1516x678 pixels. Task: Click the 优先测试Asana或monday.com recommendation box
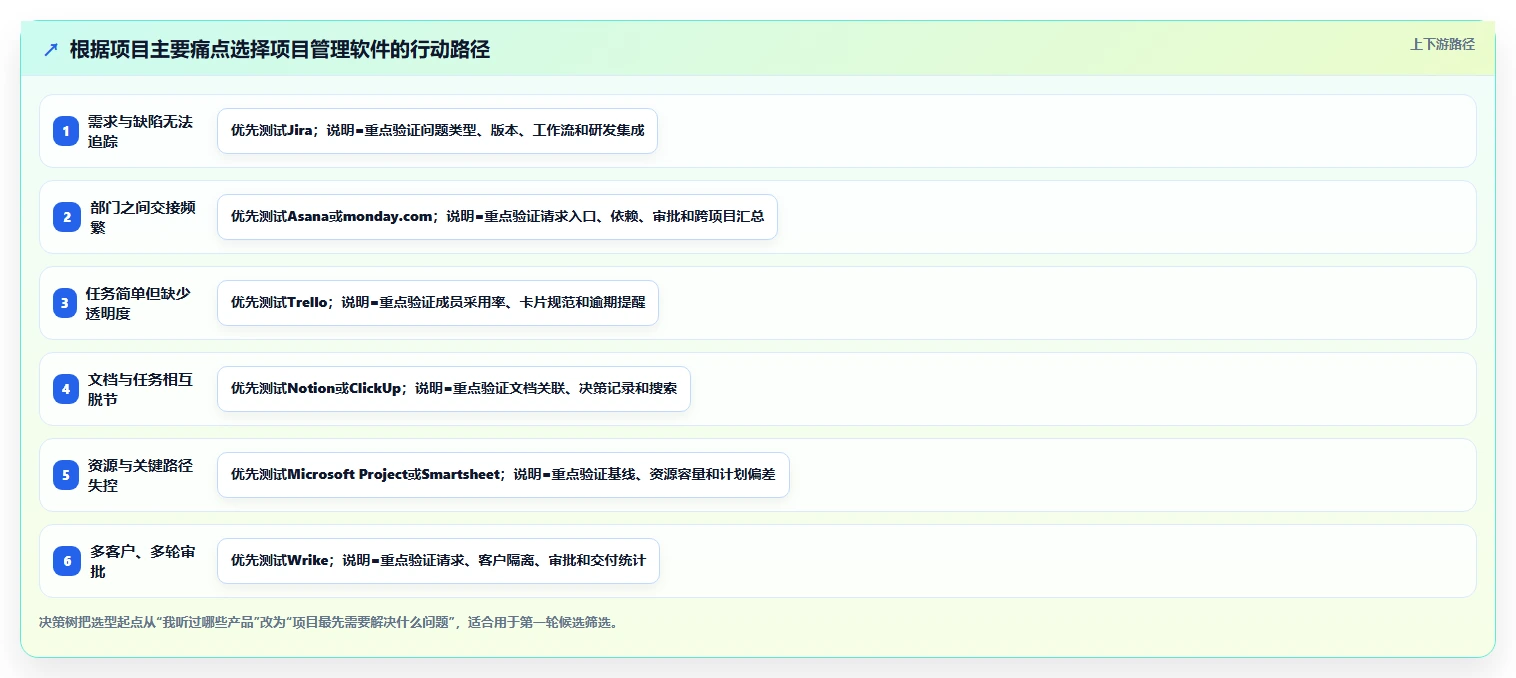point(497,217)
